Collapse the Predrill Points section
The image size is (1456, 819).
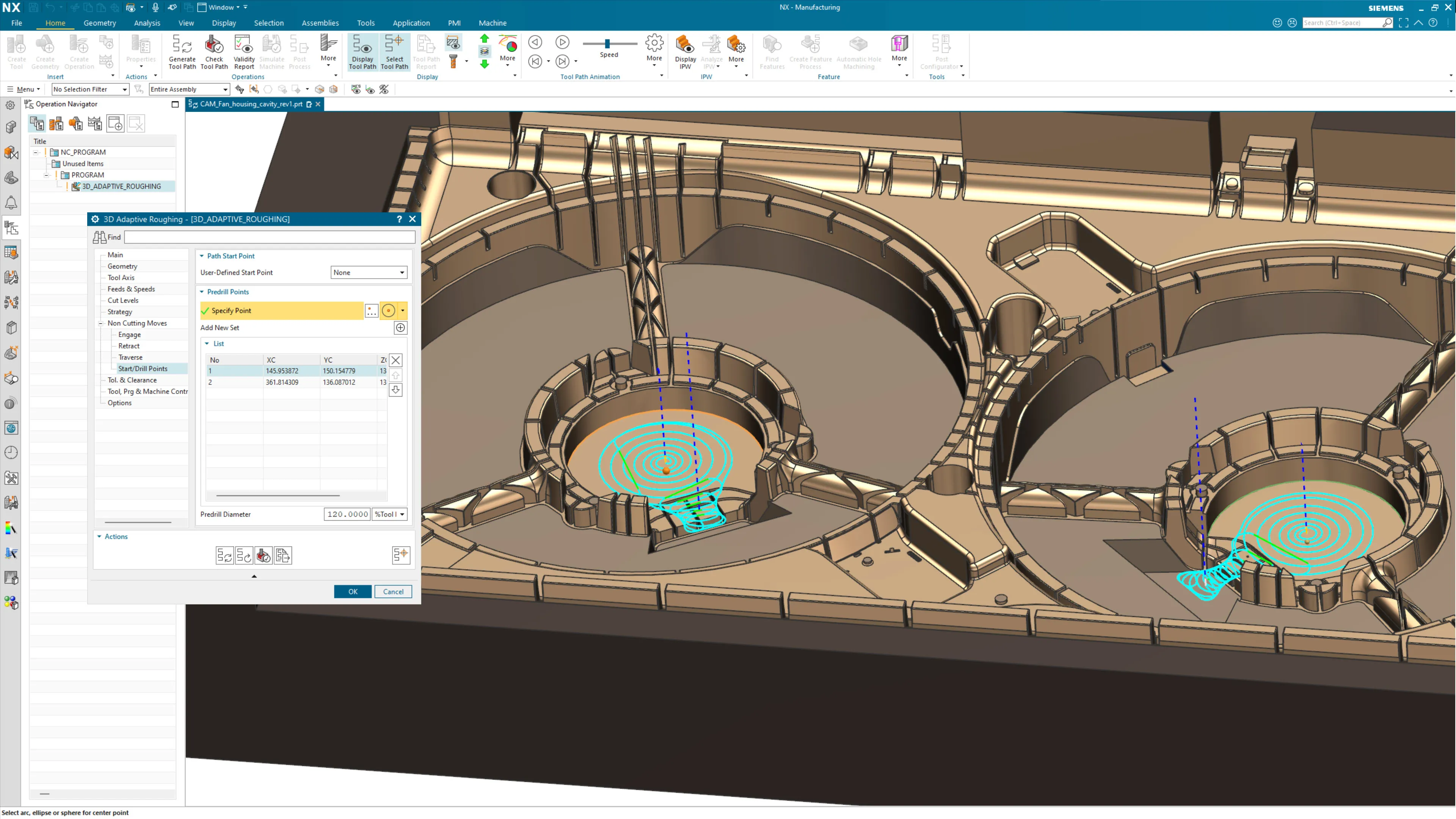(x=202, y=292)
